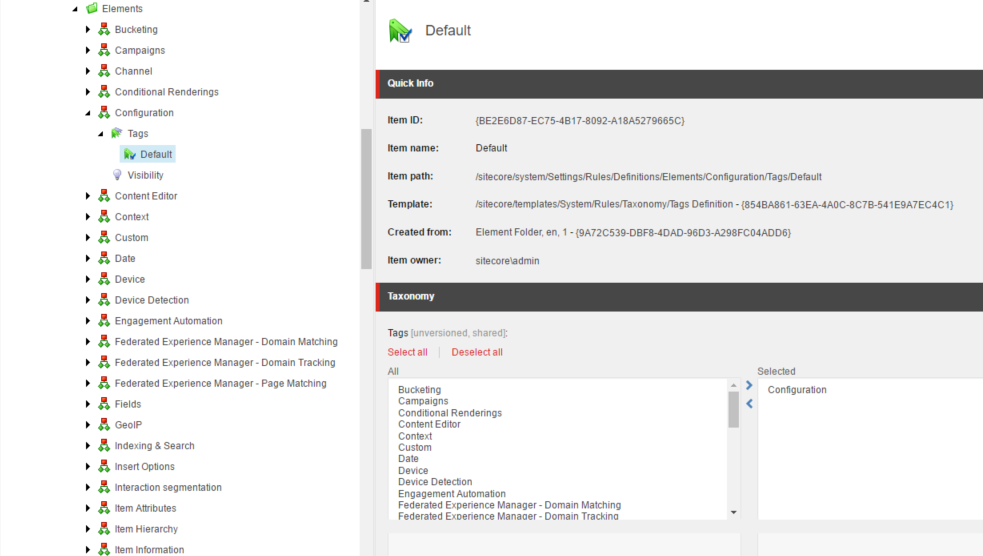
Task: Click the Visibility lightbulb icon
Action: point(117,175)
